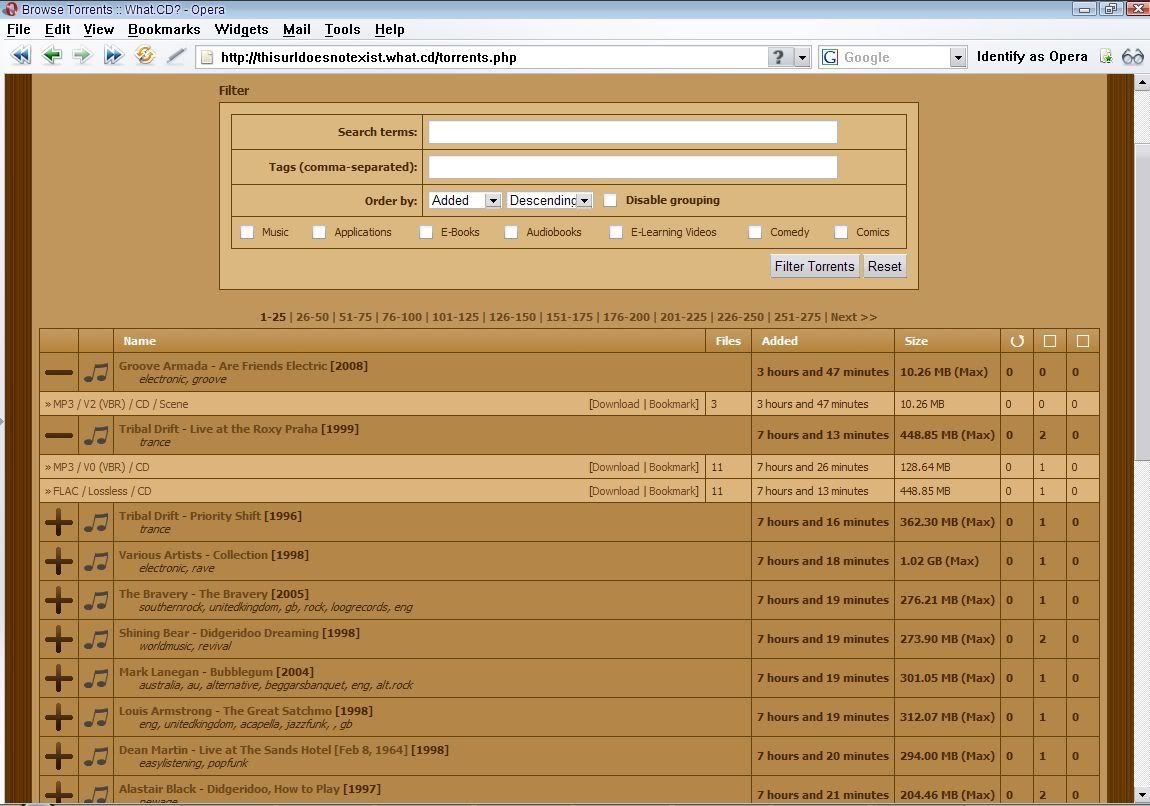
Task: Click the Search terms input field
Action: click(x=632, y=132)
